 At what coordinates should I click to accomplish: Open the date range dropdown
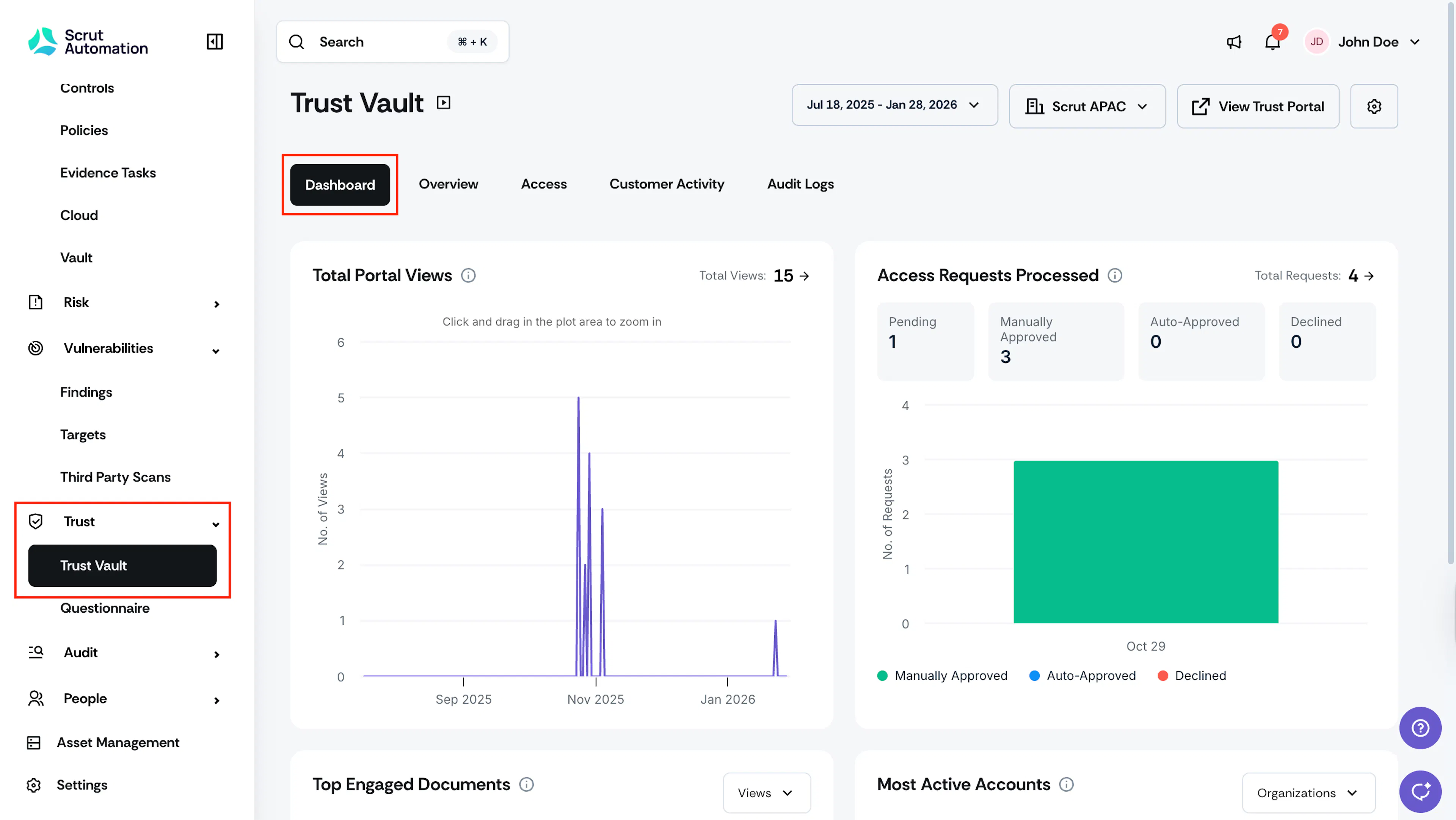pos(894,105)
